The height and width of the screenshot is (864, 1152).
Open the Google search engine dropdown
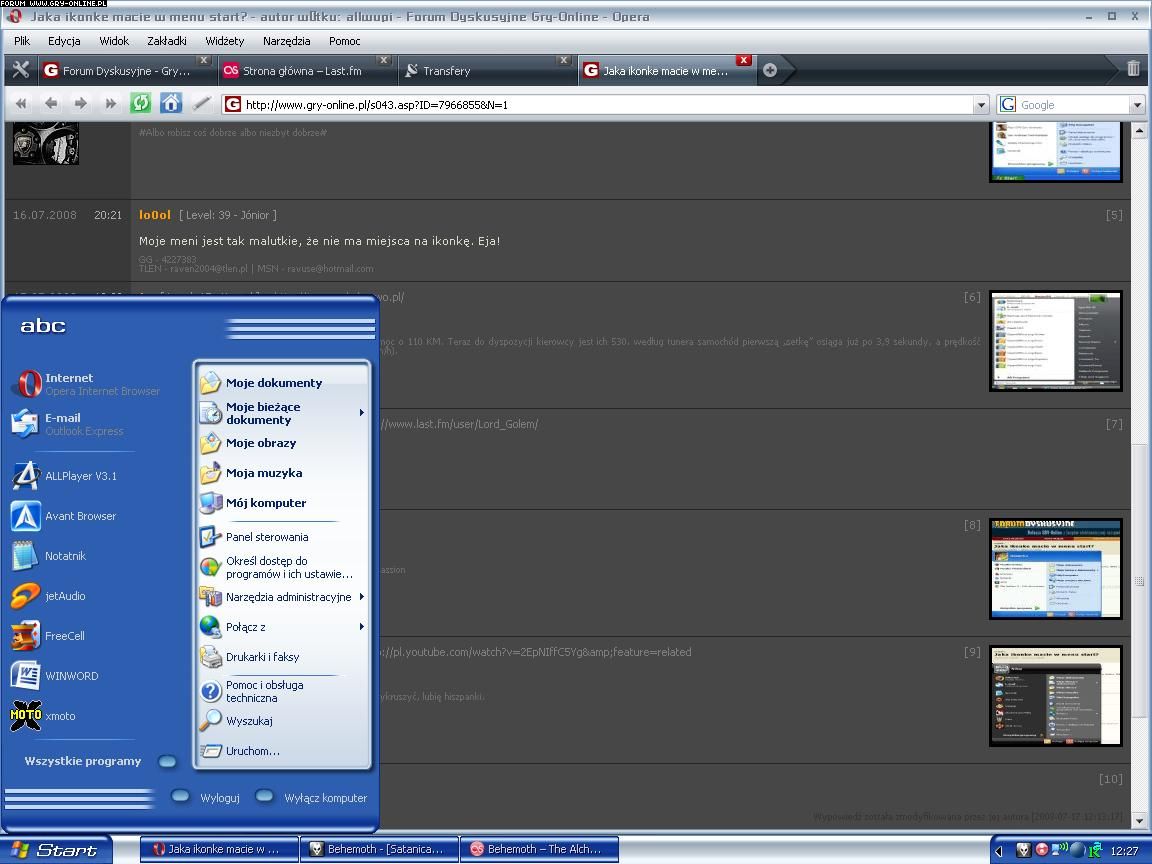1136,104
